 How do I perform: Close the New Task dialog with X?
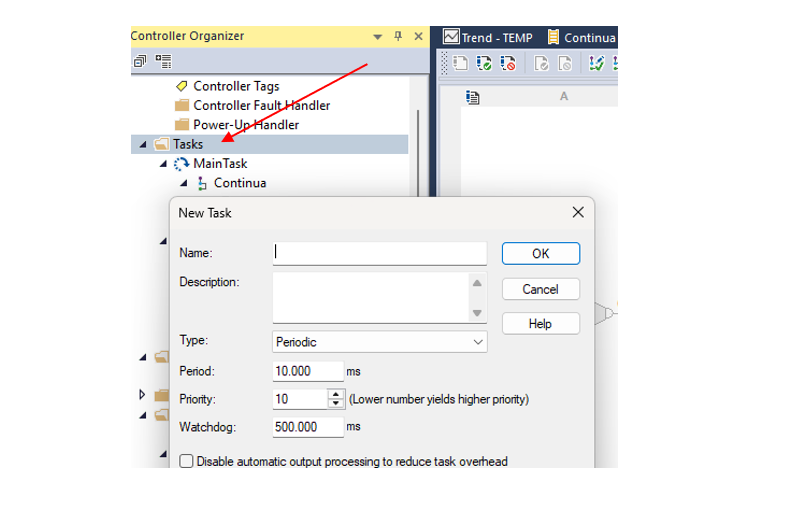click(x=578, y=212)
